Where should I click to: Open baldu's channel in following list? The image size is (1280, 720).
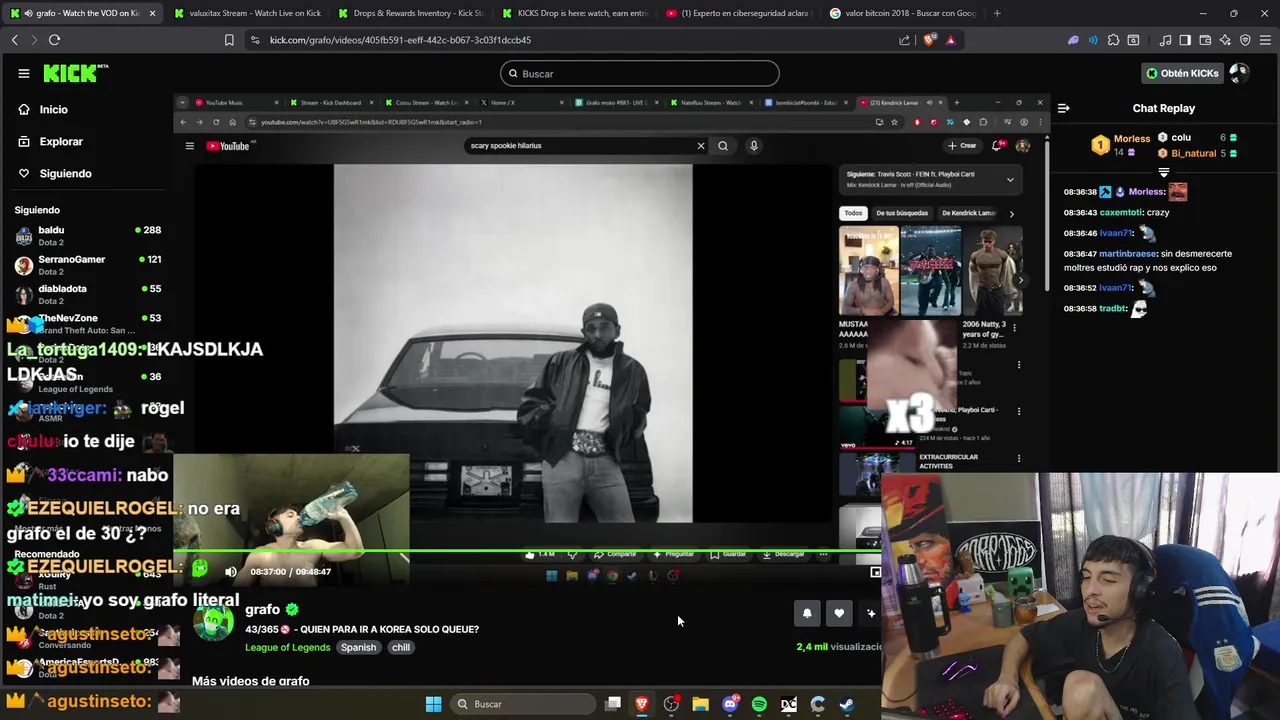pos(88,236)
